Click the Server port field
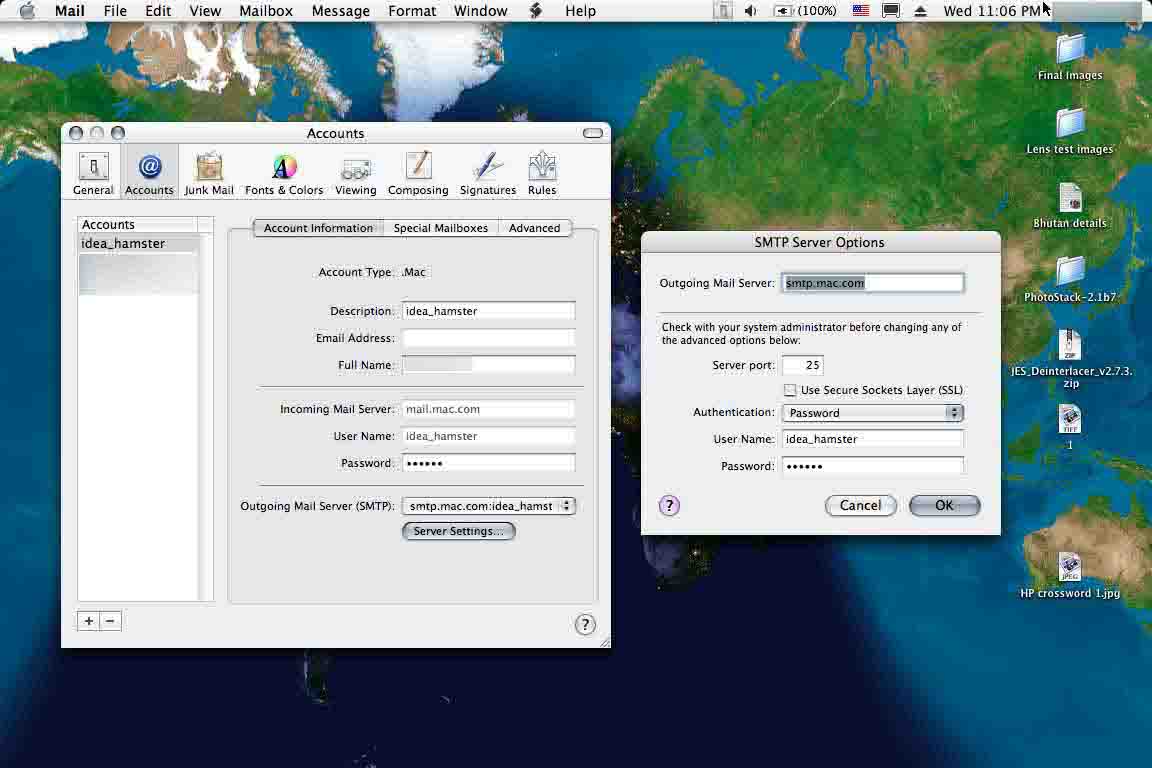This screenshot has width=1152, height=768. pos(802,365)
